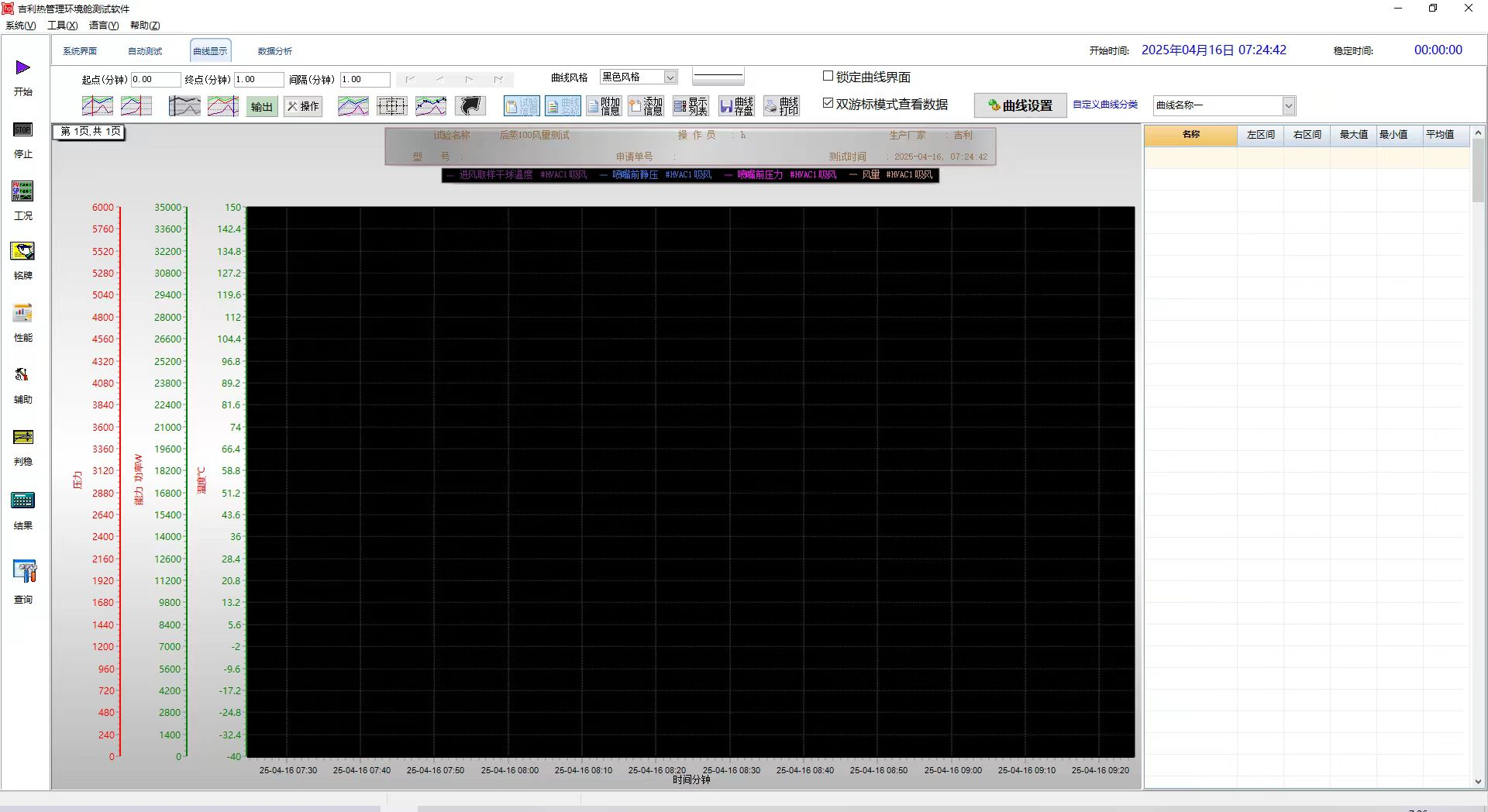Click the previous page navigation arrow
1488x812 pixels.
click(x=439, y=79)
